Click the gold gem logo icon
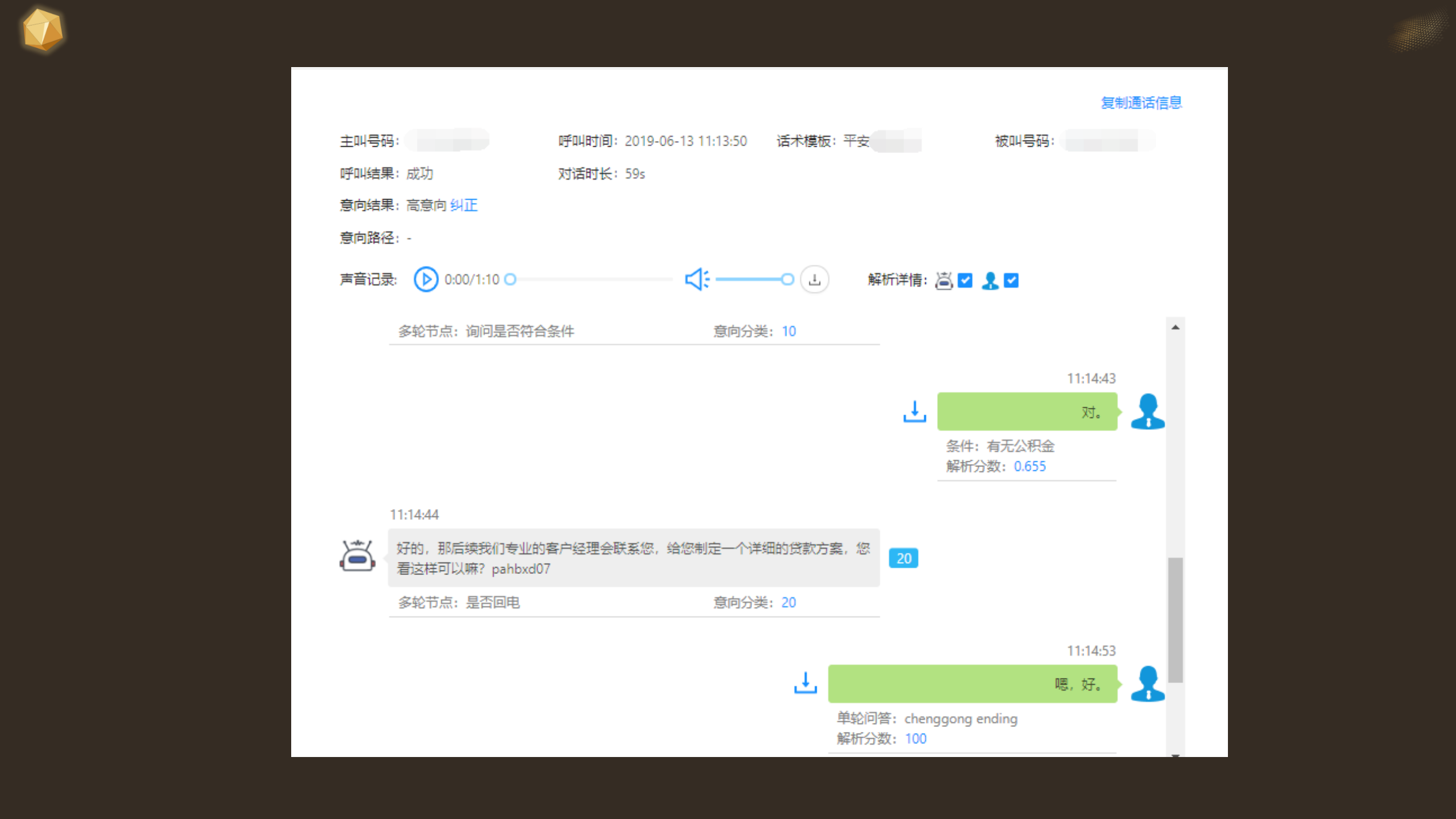Image resolution: width=1456 pixels, height=819 pixels. tap(43, 30)
